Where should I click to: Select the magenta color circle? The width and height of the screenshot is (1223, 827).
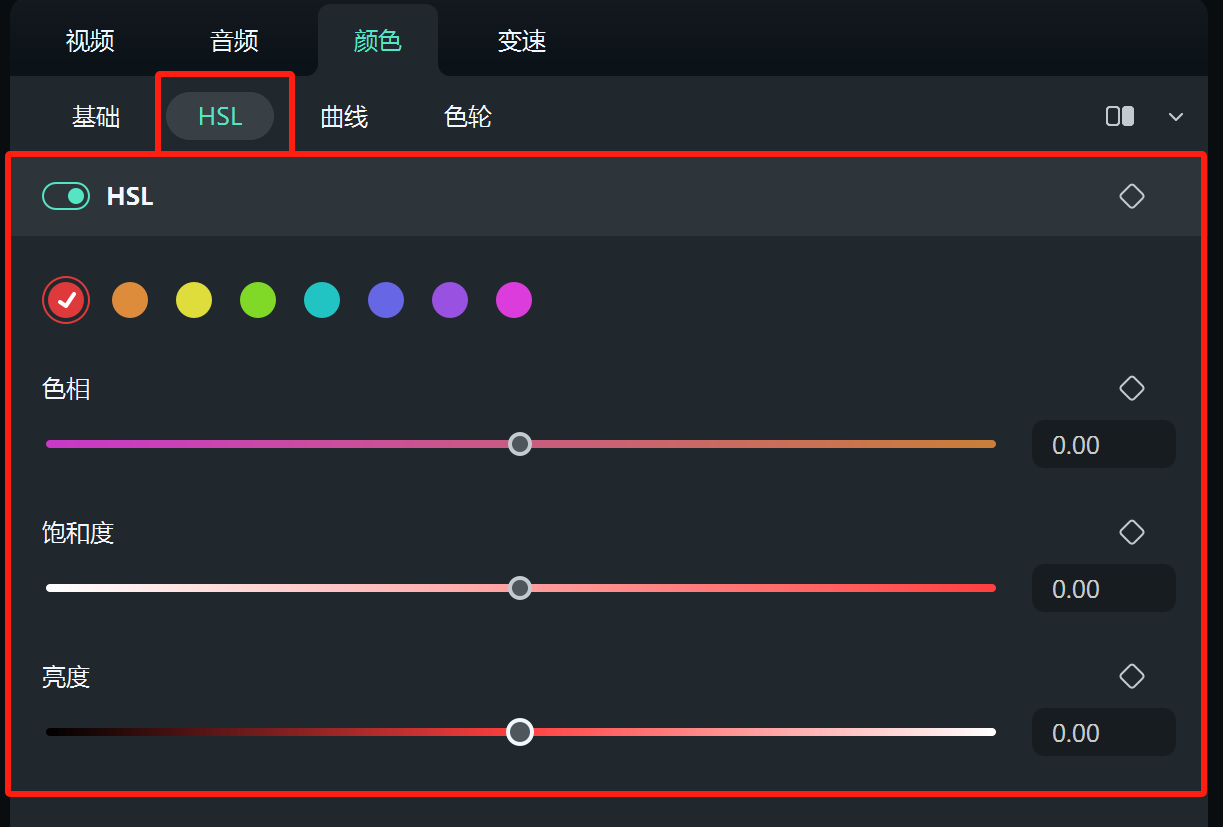513,299
